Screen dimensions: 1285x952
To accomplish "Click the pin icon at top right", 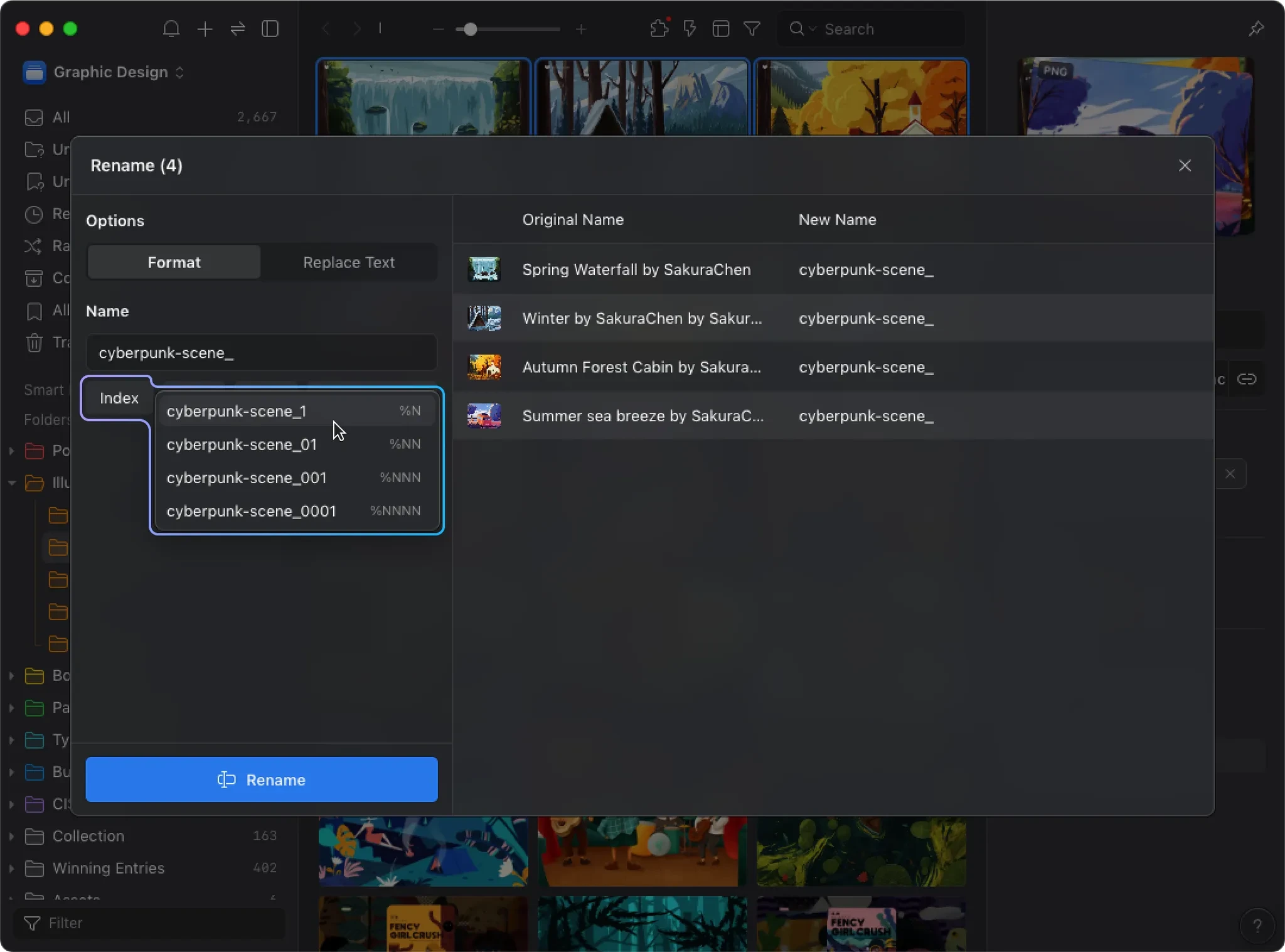I will (1256, 29).
